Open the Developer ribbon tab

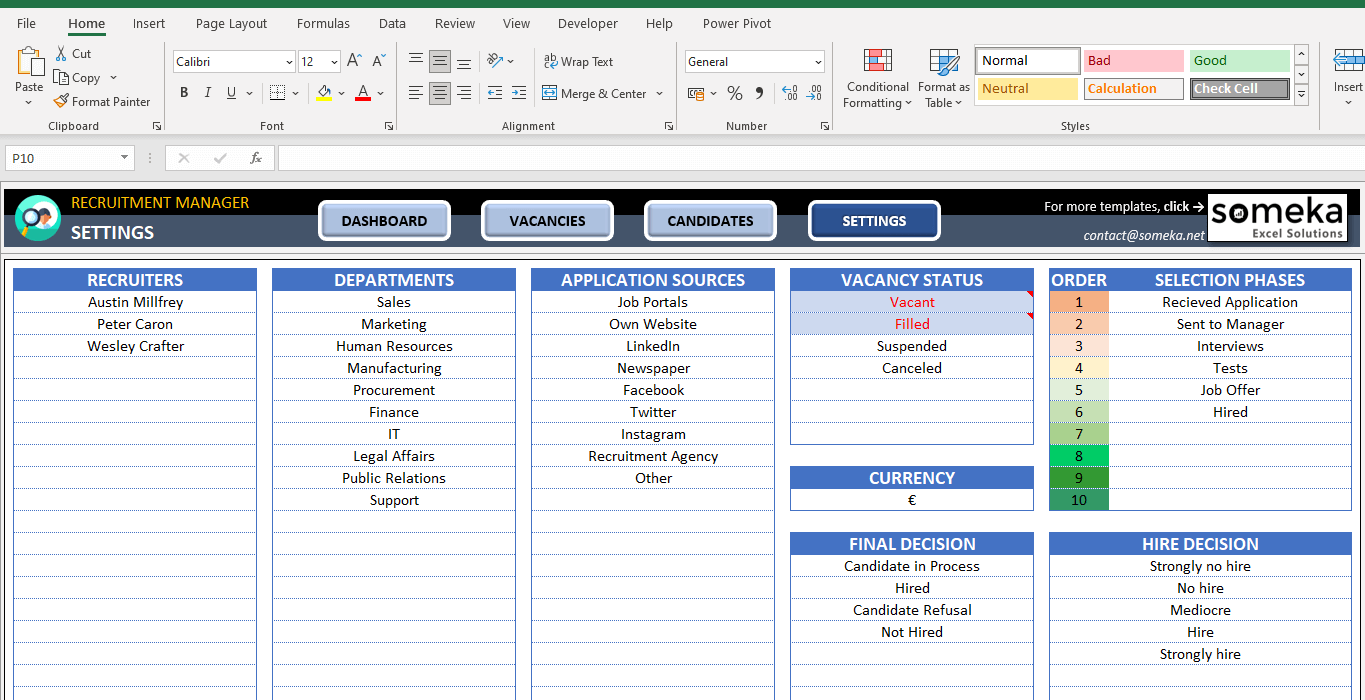[587, 23]
